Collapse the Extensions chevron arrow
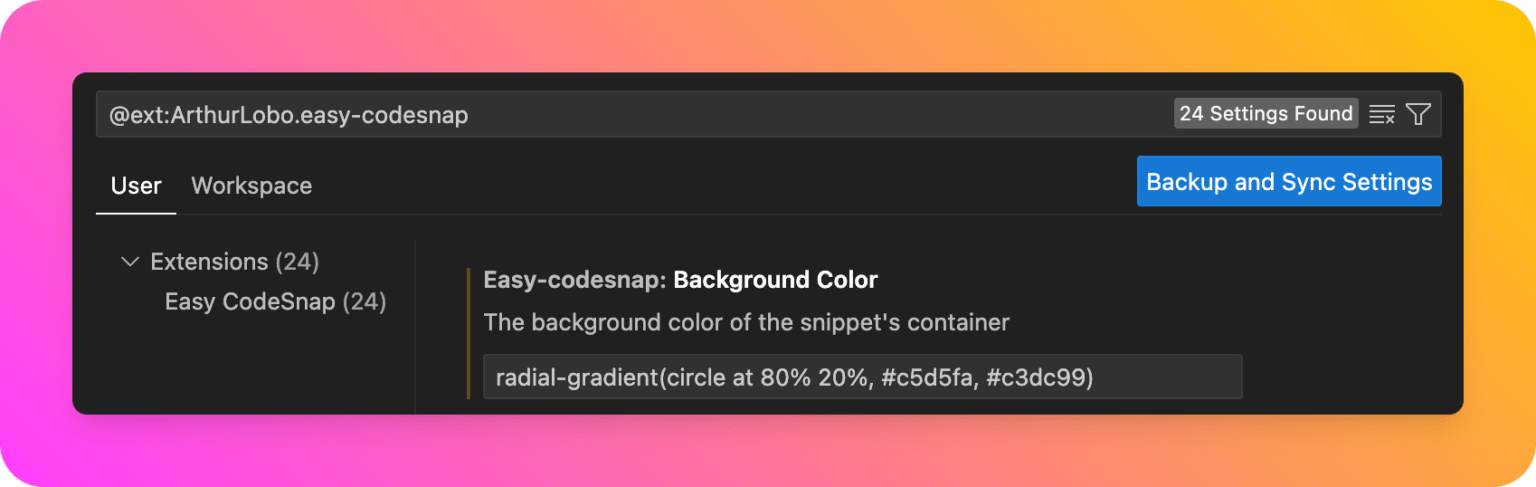This screenshot has width=1536, height=487. 129,262
